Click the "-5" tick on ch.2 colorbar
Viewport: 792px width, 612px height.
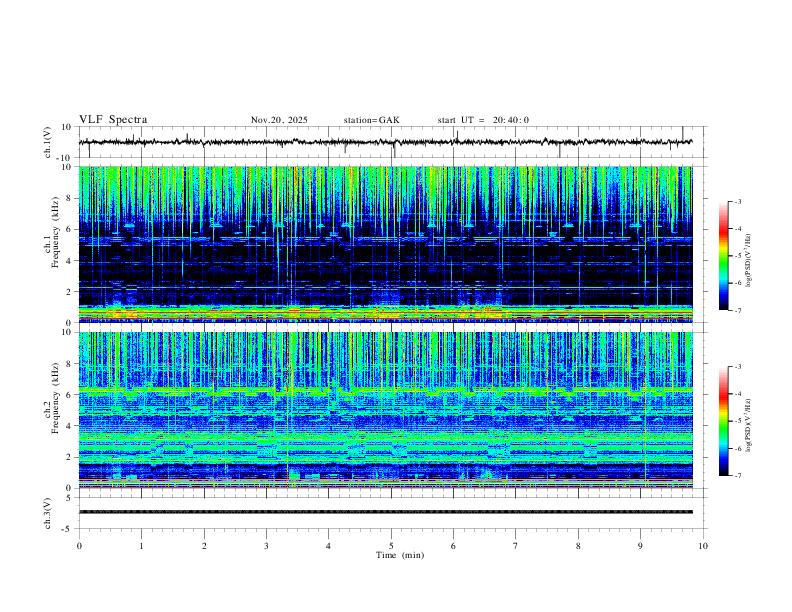point(737,421)
